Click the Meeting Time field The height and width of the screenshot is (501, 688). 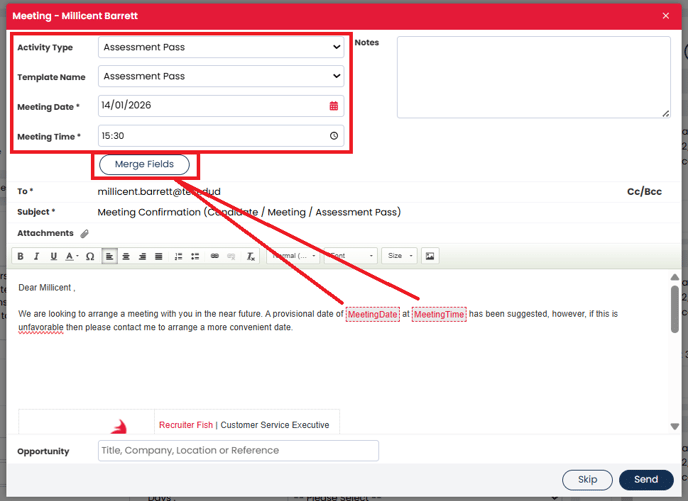point(221,136)
